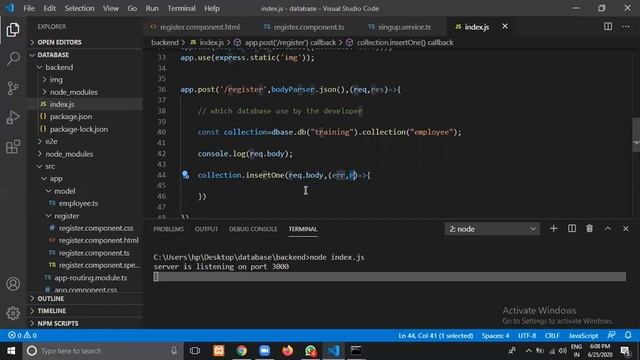This screenshot has height=360, width=640.
Task: Open the Windows Start menu
Action: click(11, 351)
